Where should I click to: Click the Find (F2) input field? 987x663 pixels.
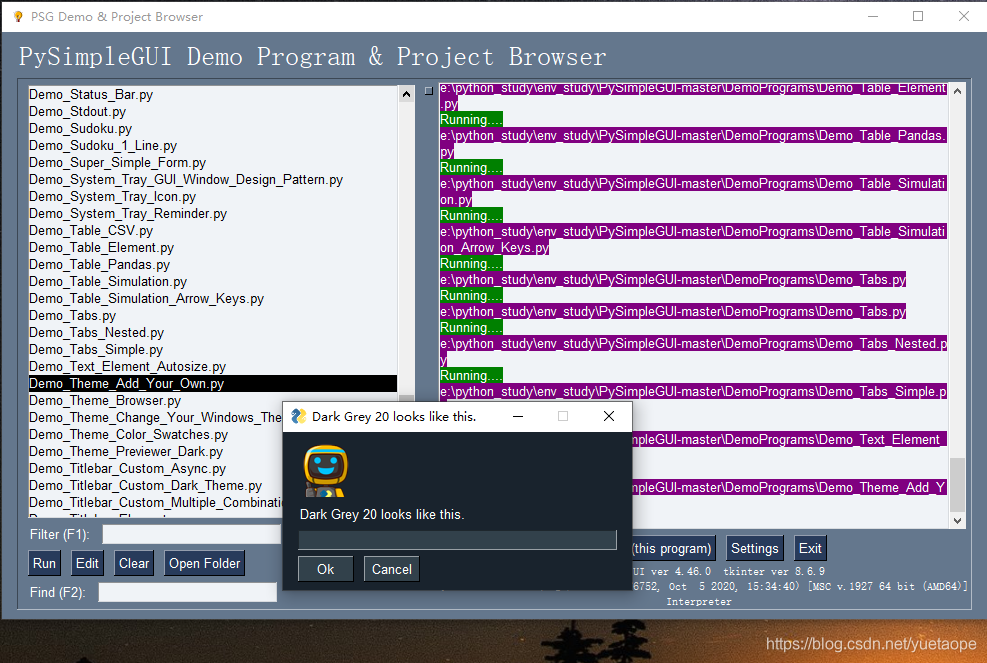[x=188, y=592]
